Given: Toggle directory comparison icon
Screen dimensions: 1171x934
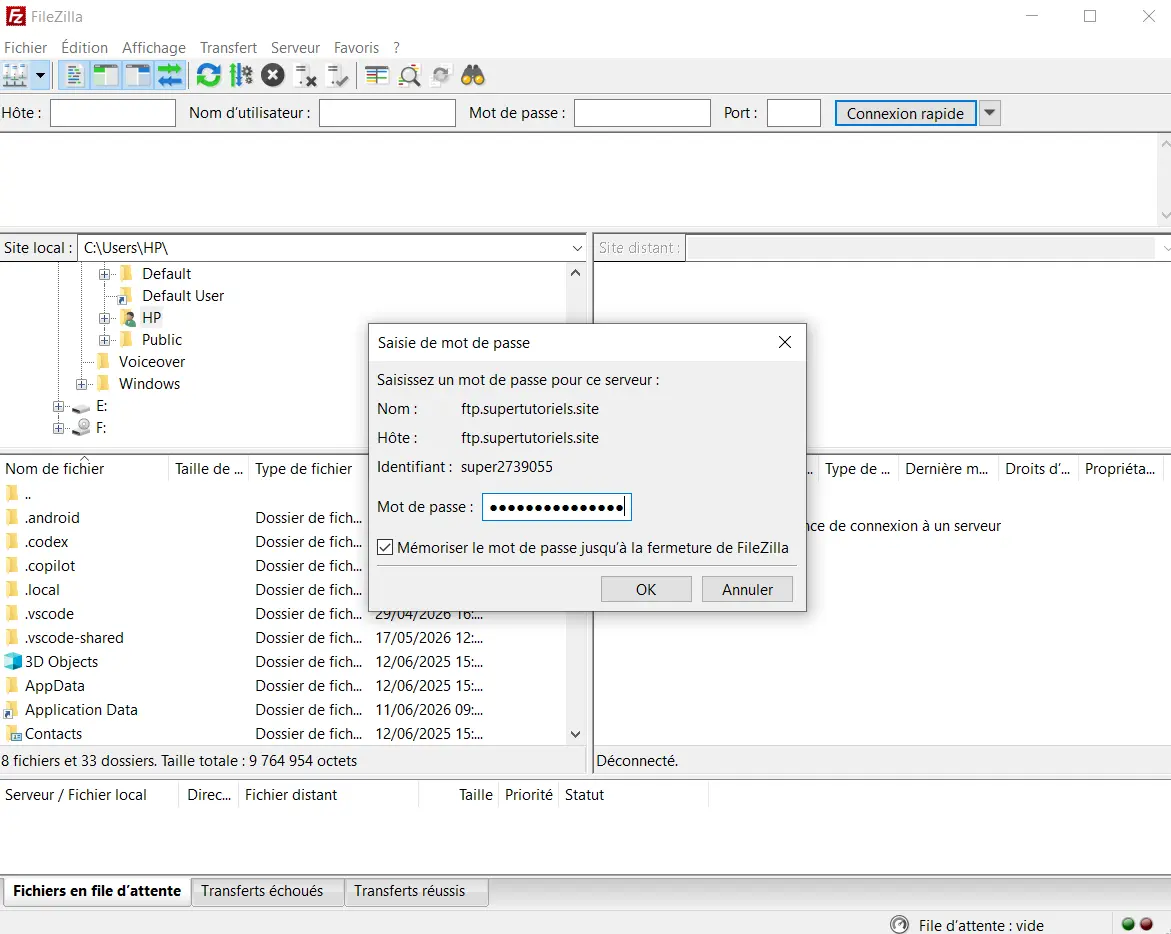Looking at the screenshot, I should pos(409,75).
